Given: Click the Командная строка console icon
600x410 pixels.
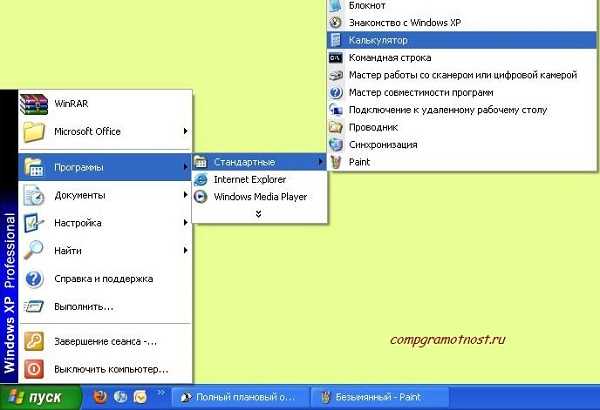Looking at the screenshot, I should (x=335, y=58).
